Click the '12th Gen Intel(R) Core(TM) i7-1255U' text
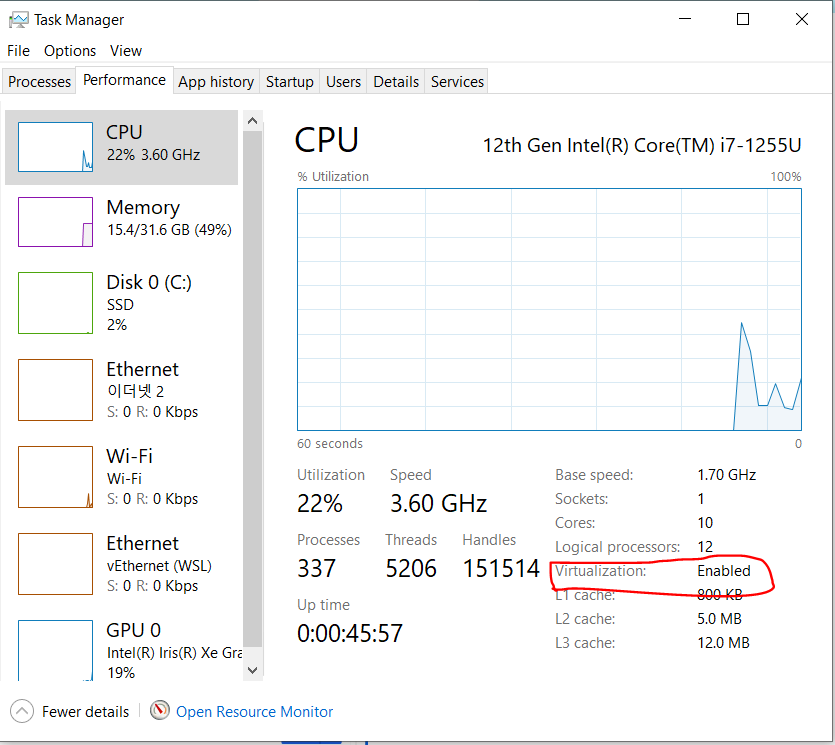 [x=642, y=145]
